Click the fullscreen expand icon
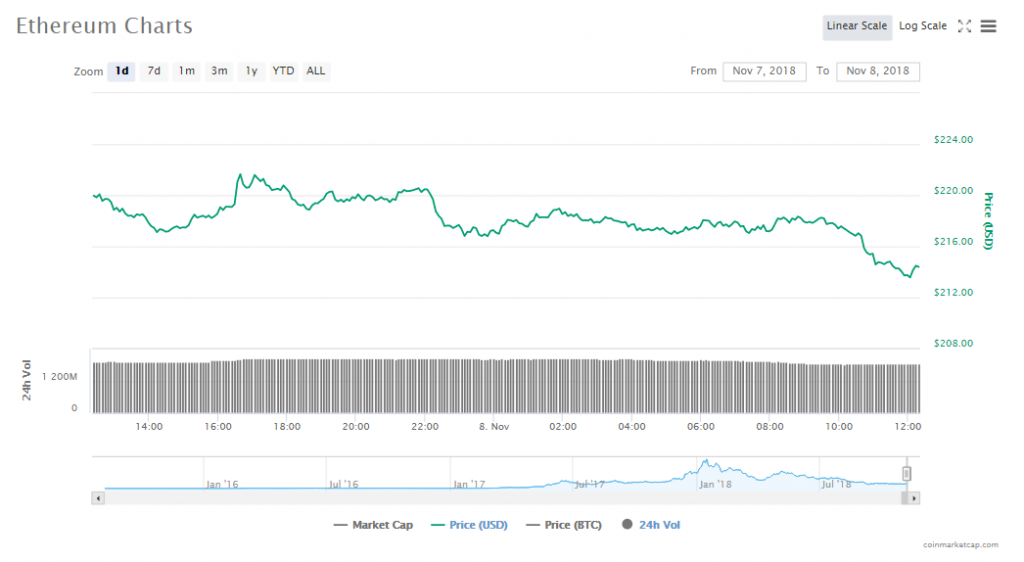This screenshot has width=1024, height=562. pyautogui.click(x=964, y=26)
